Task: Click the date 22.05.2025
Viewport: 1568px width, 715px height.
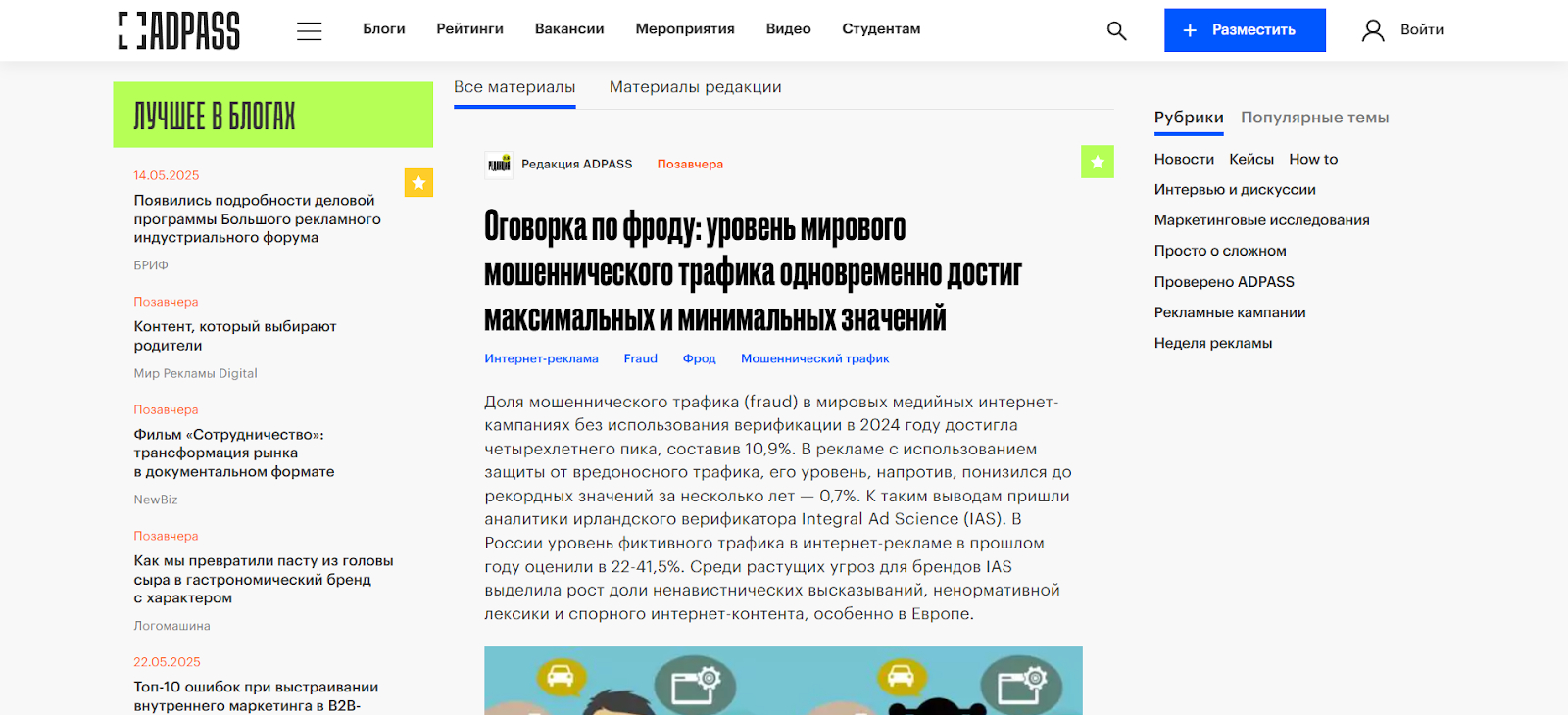Action: pyautogui.click(x=168, y=662)
